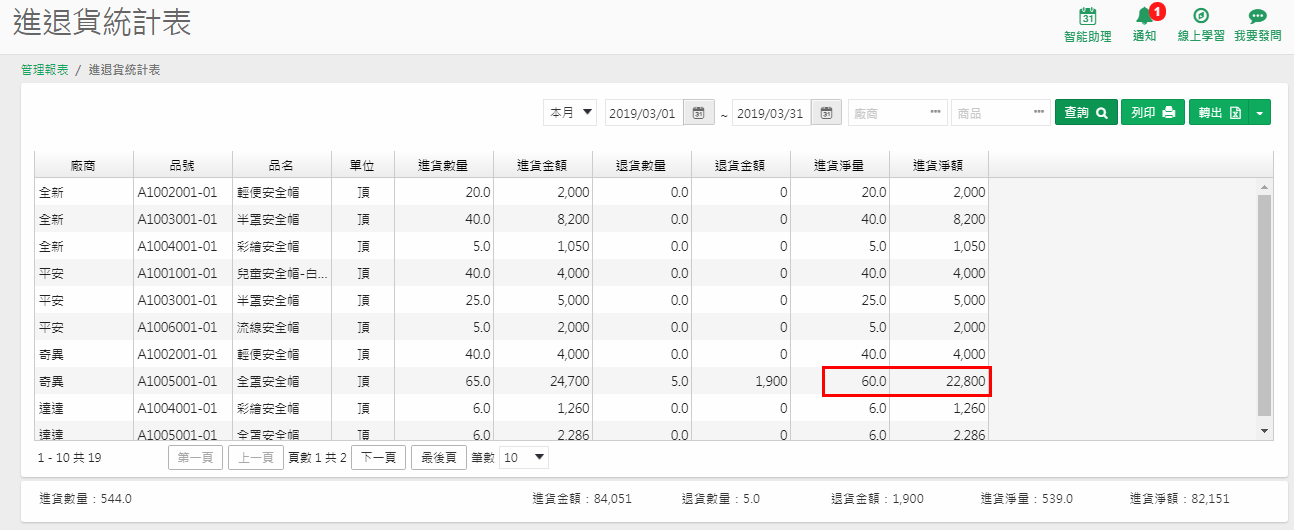Click the 第一頁 first page button

coord(195,458)
